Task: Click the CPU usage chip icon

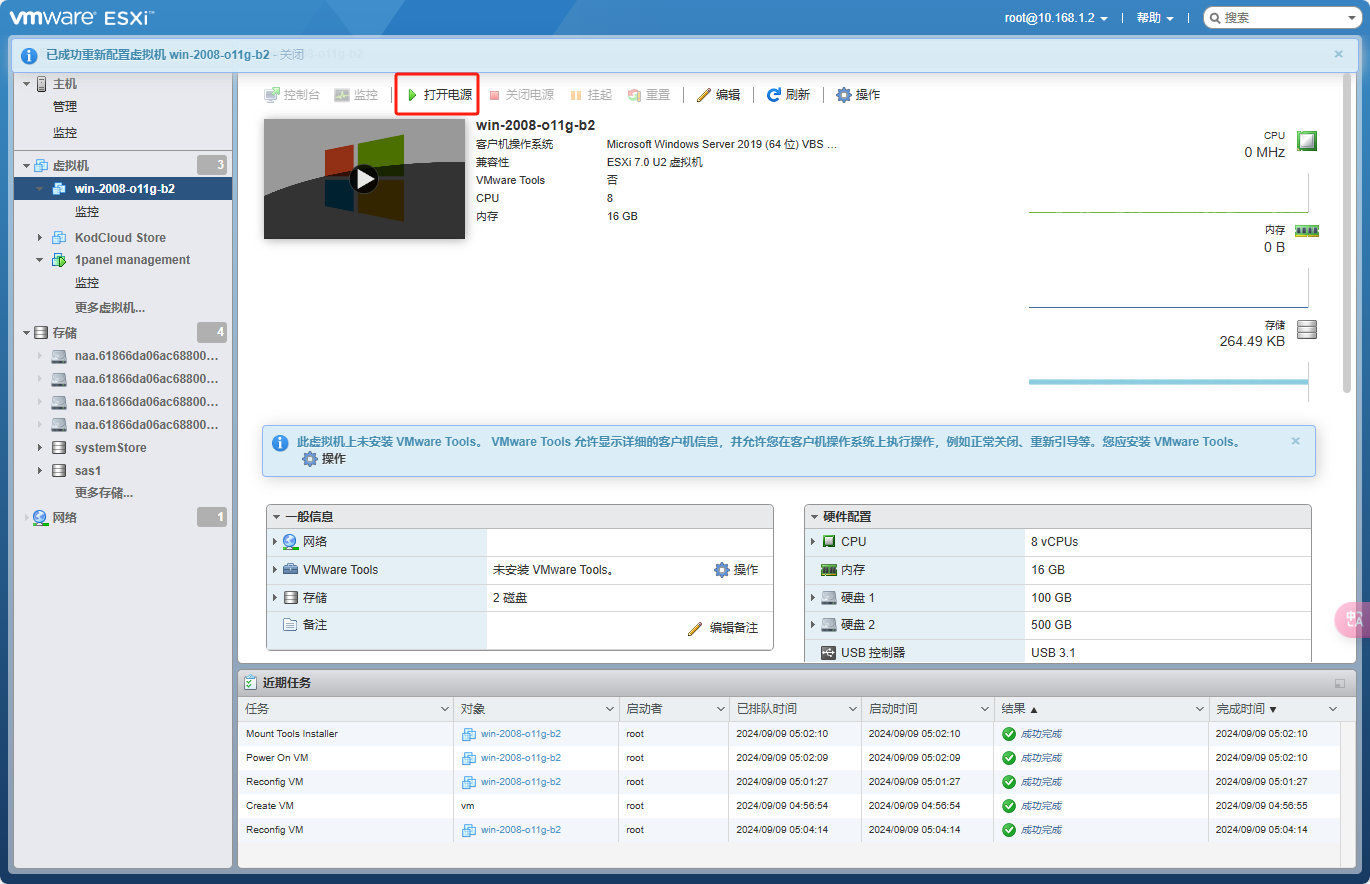Action: pyautogui.click(x=1307, y=141)
